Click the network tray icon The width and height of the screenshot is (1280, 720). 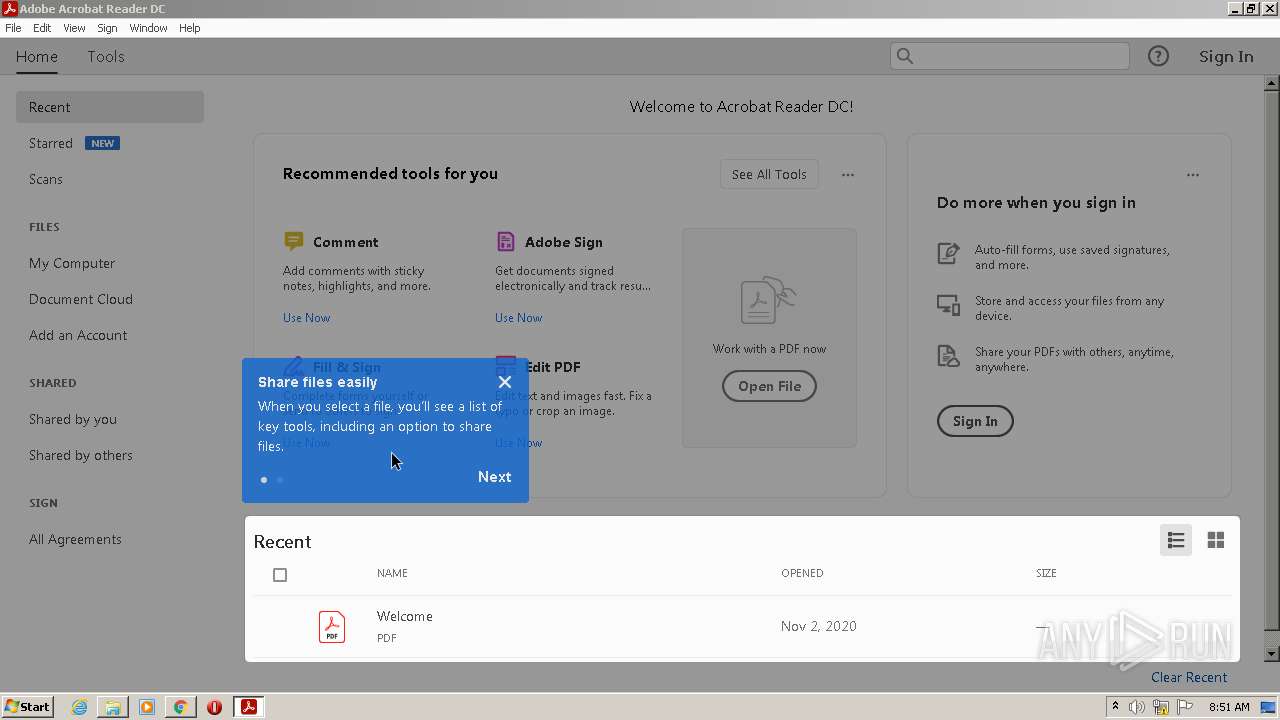[x=1161, y=707]
